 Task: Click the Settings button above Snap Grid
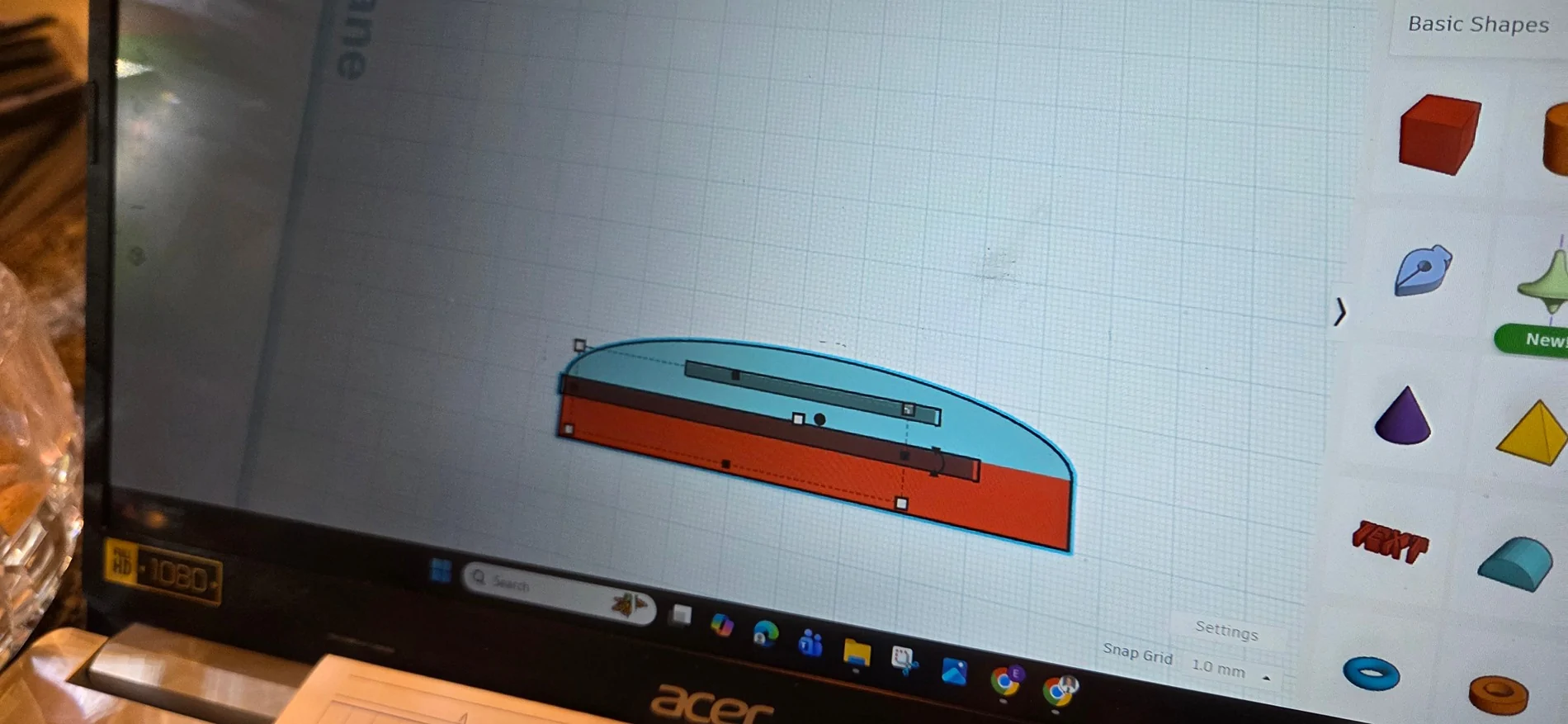tap(1226, 631)
